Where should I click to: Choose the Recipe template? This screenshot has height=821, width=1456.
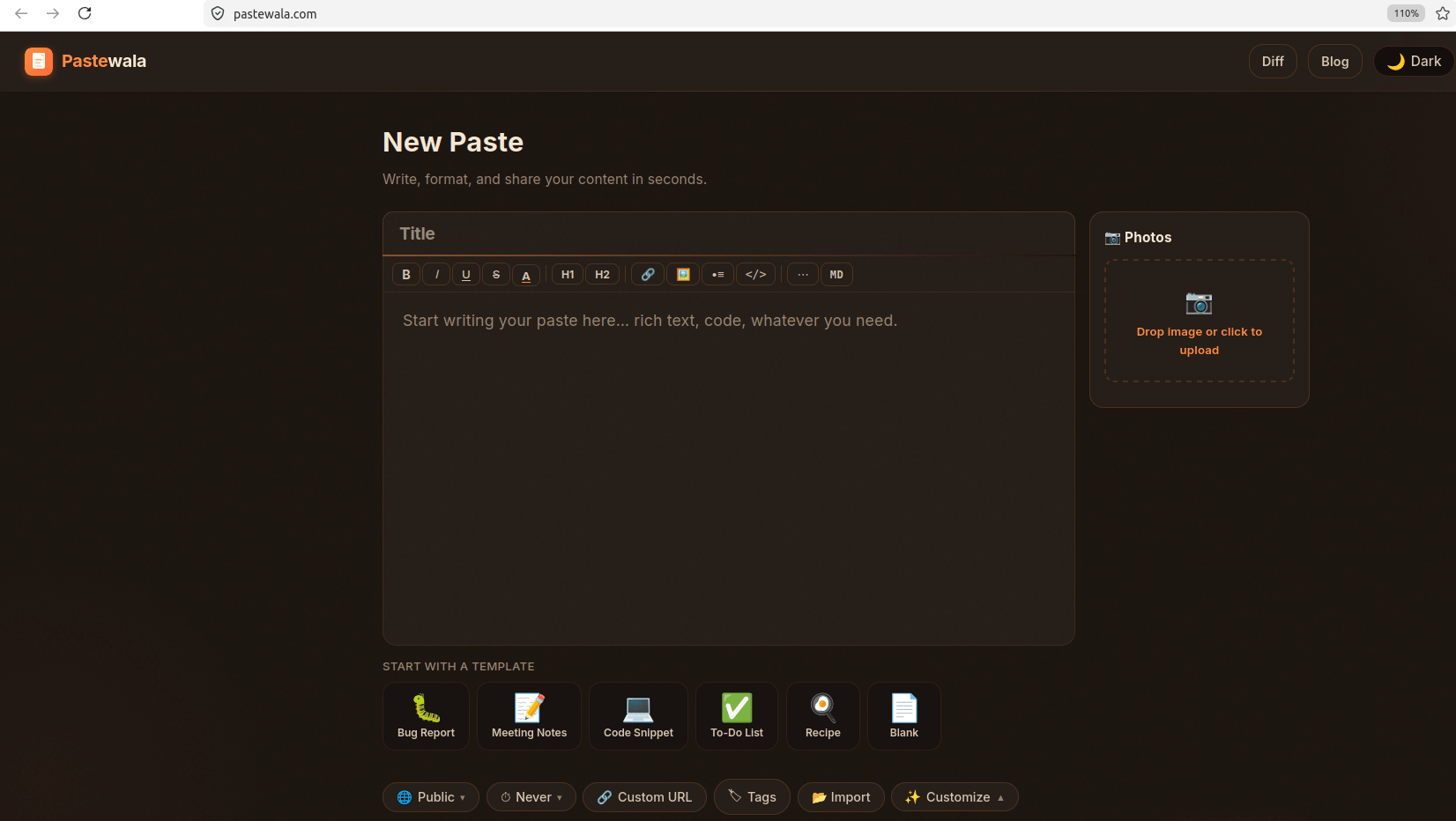point(823,716)
